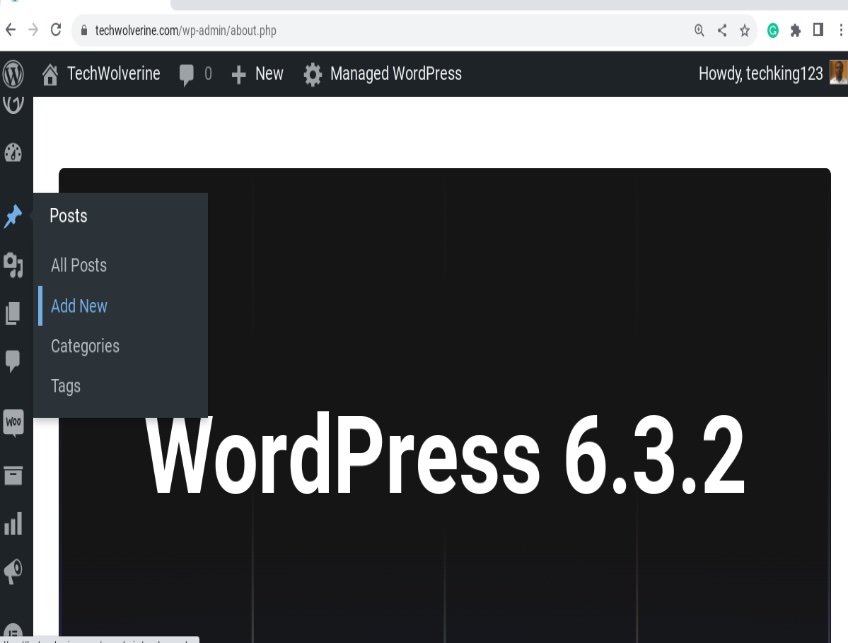Open the Howdy, techking123 account menu
The height and width of the screenshot is (643, 848).
point(760,74)
